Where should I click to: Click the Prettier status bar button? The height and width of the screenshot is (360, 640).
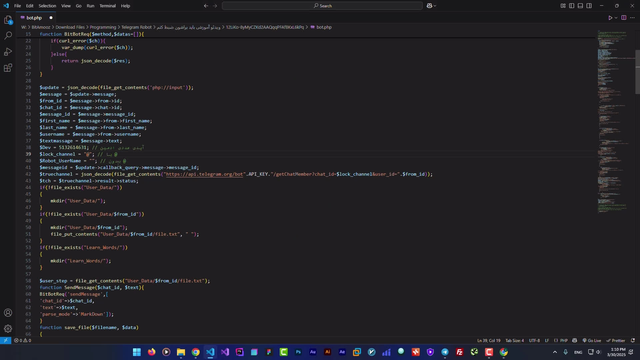(x=616, y=340)
